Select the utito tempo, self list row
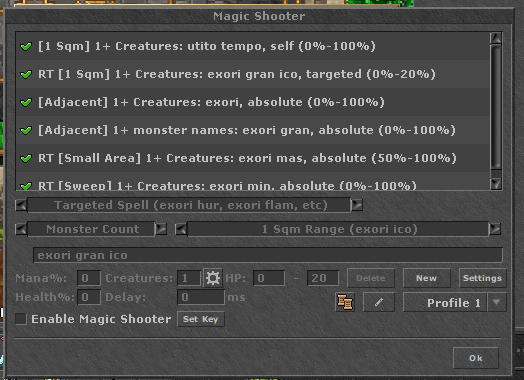 (x=253, y=46)
